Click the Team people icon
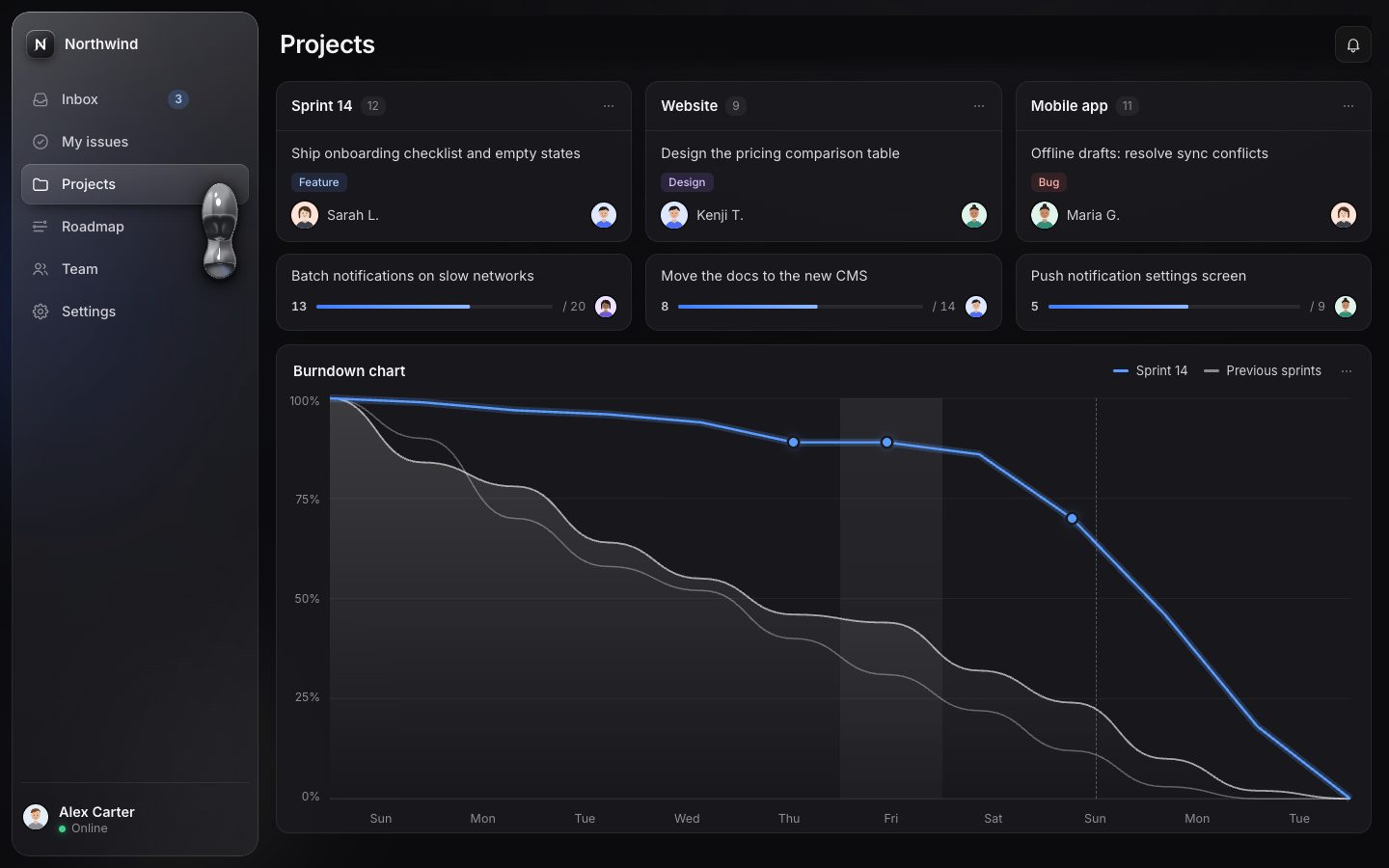The height and width of the screenshot is (868, 1389). [41, 269]
